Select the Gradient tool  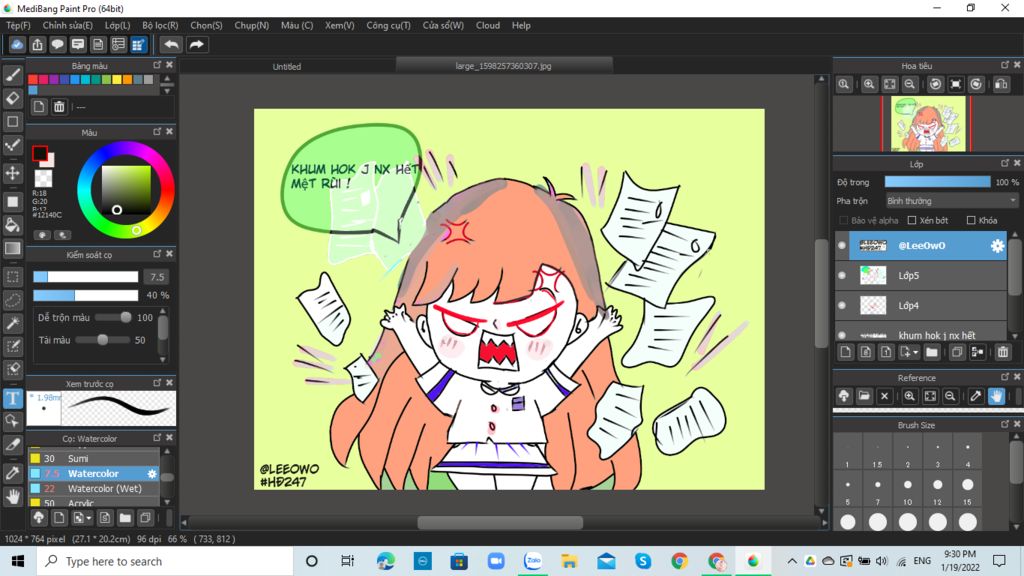[12, 248]
